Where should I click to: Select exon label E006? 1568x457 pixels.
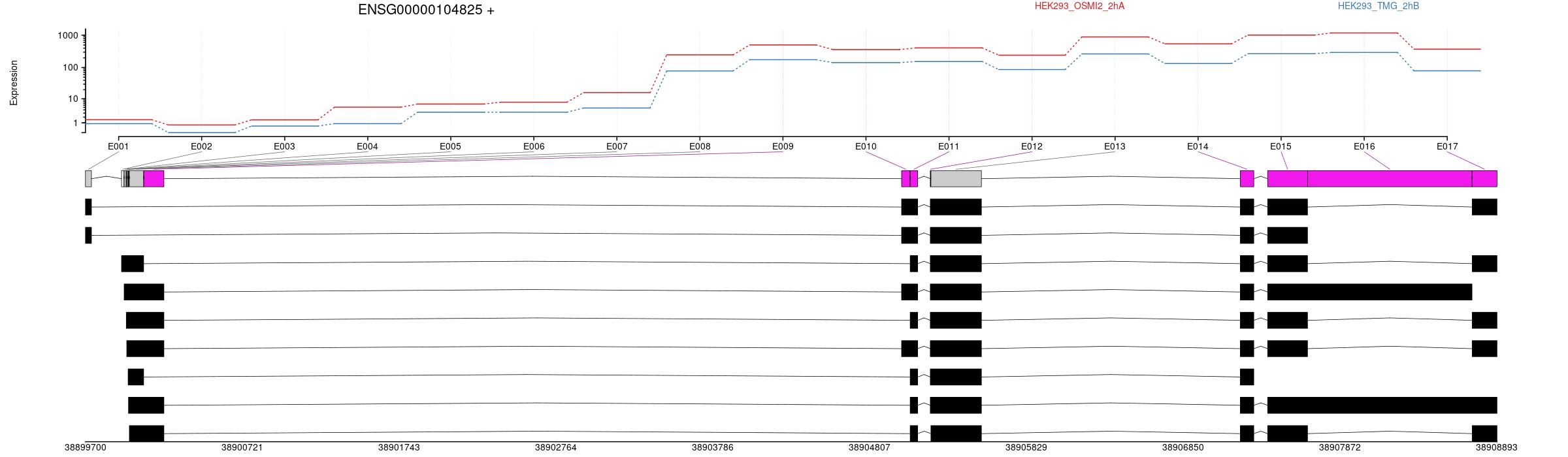(534, 146)
